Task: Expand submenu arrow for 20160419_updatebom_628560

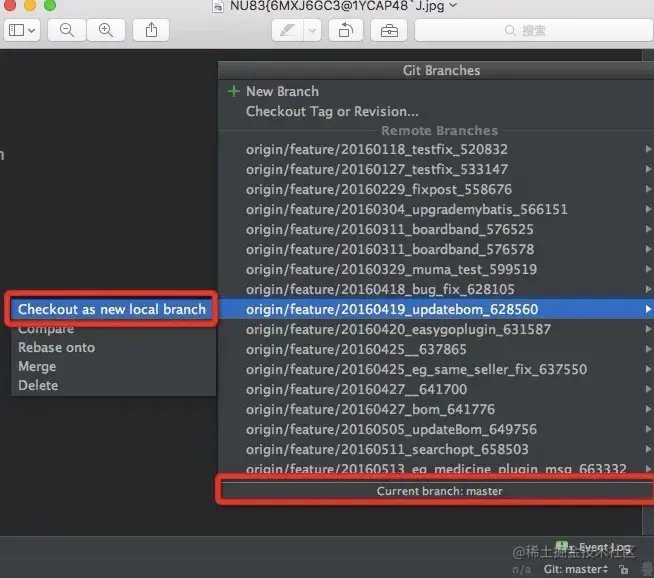Action: click(648, 309)
